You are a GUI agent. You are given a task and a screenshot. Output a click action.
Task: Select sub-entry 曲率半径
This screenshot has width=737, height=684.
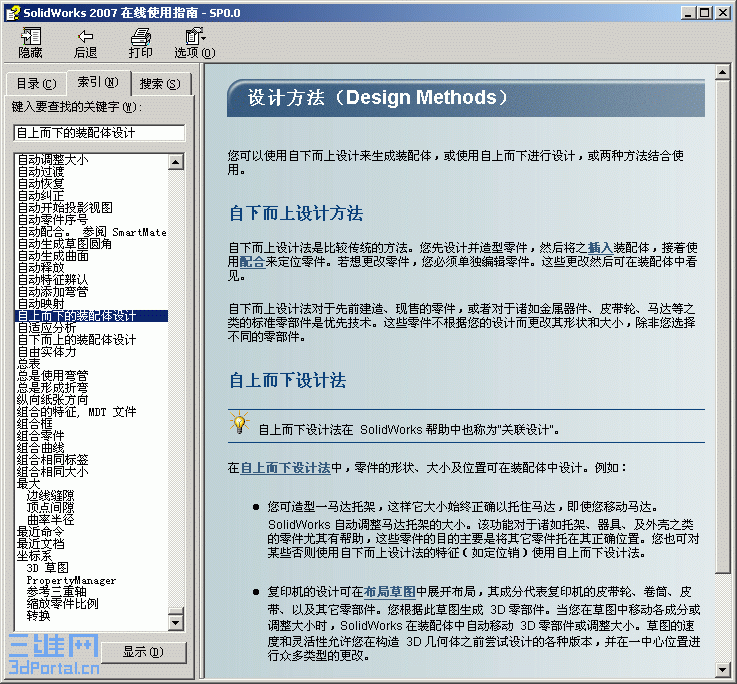pos(50,519)
